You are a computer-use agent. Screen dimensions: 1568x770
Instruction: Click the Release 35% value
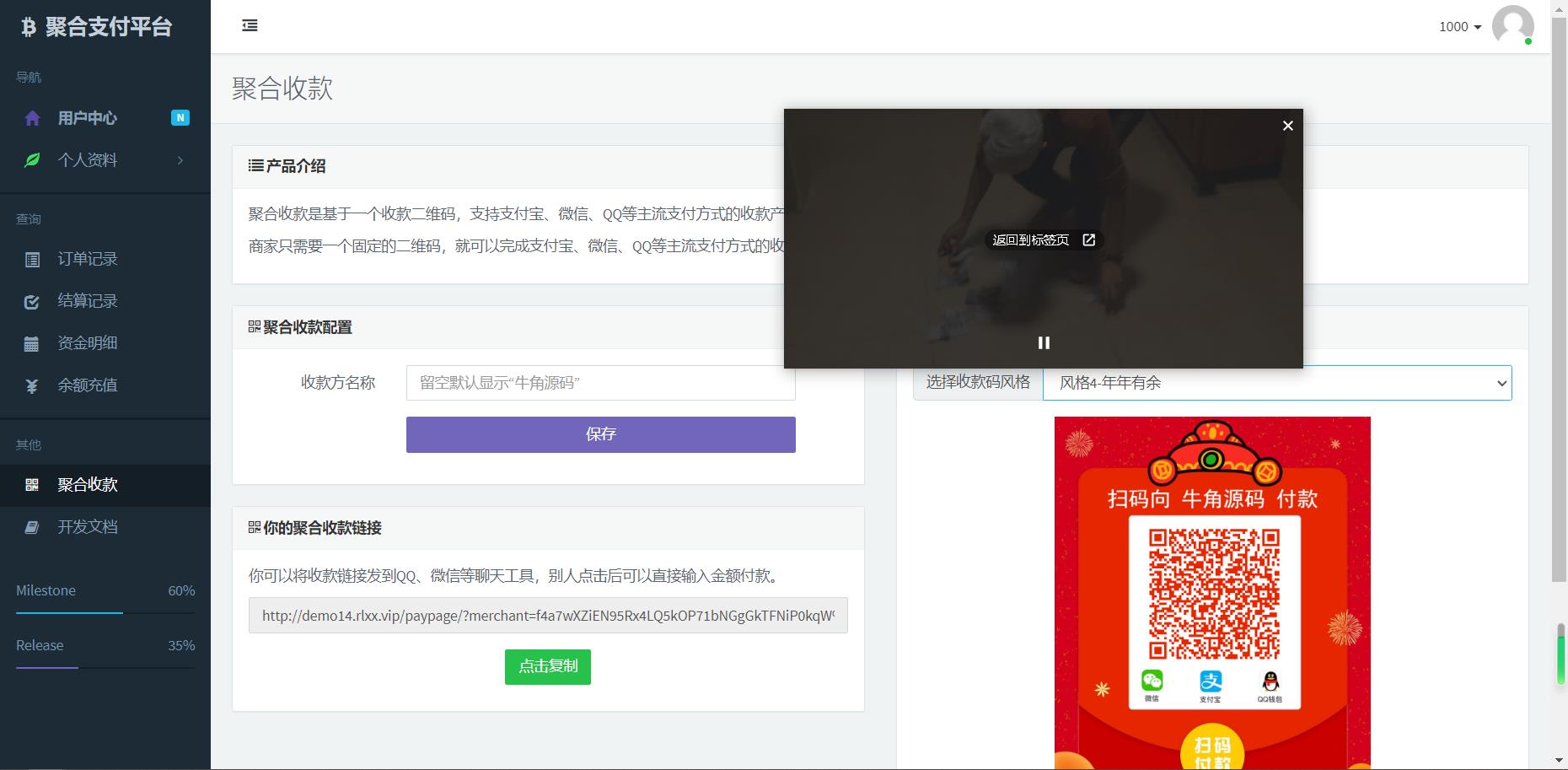(181, 645)
